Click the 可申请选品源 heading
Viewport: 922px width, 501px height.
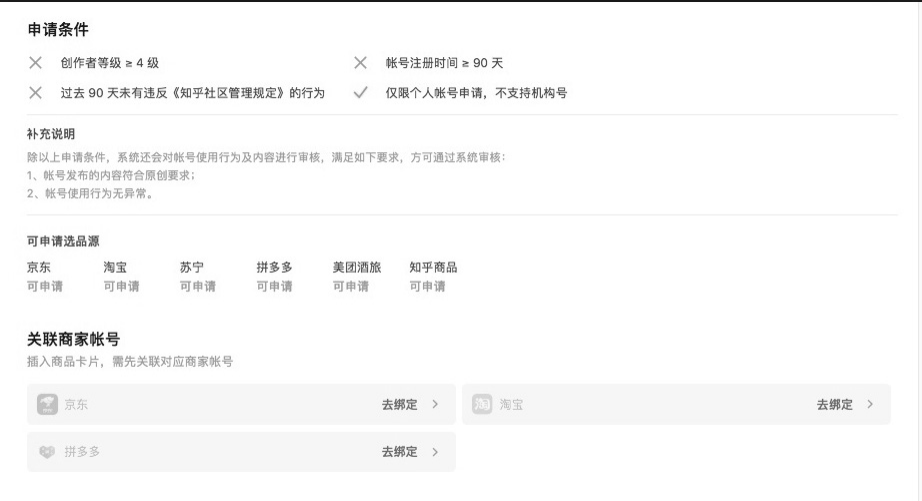tap(63, 241)
